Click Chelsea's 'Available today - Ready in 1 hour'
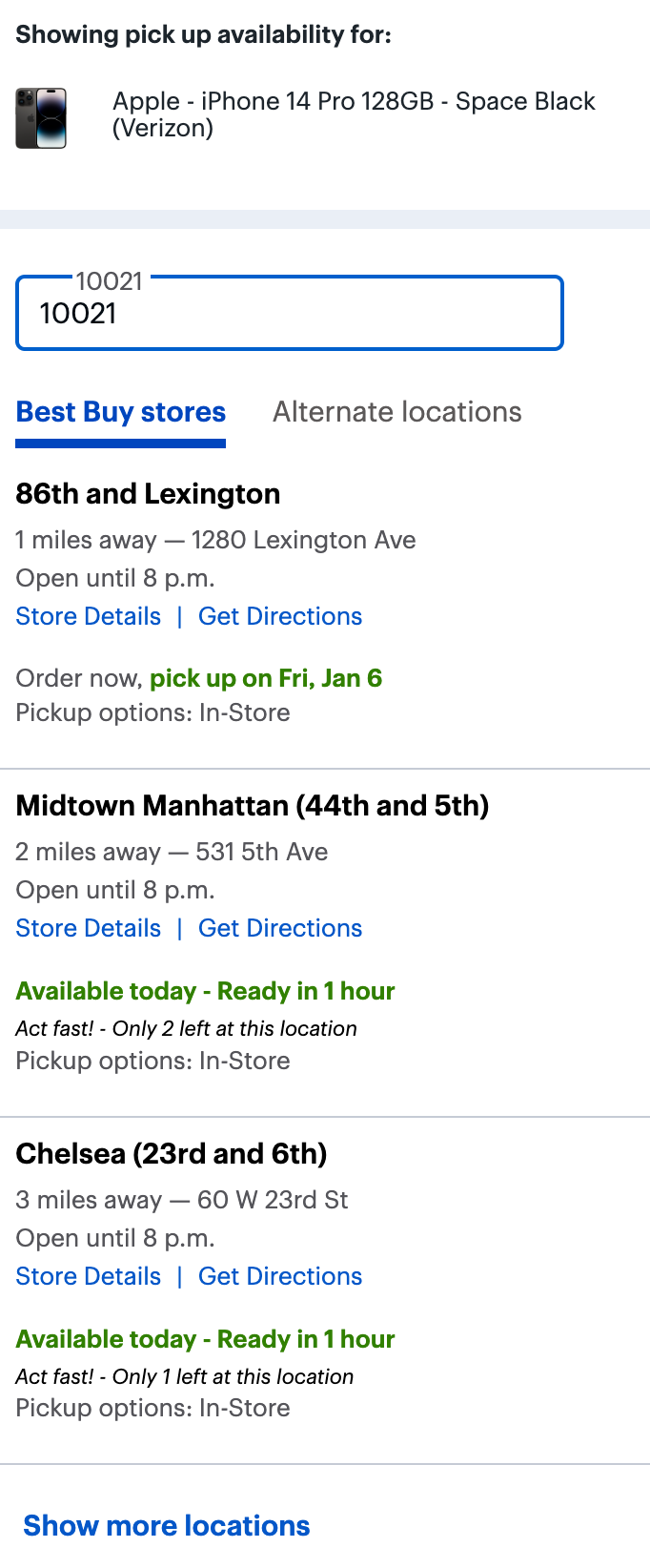Screen dimensions: 650x1568 pyautogui.click(x=205, y=1339)
